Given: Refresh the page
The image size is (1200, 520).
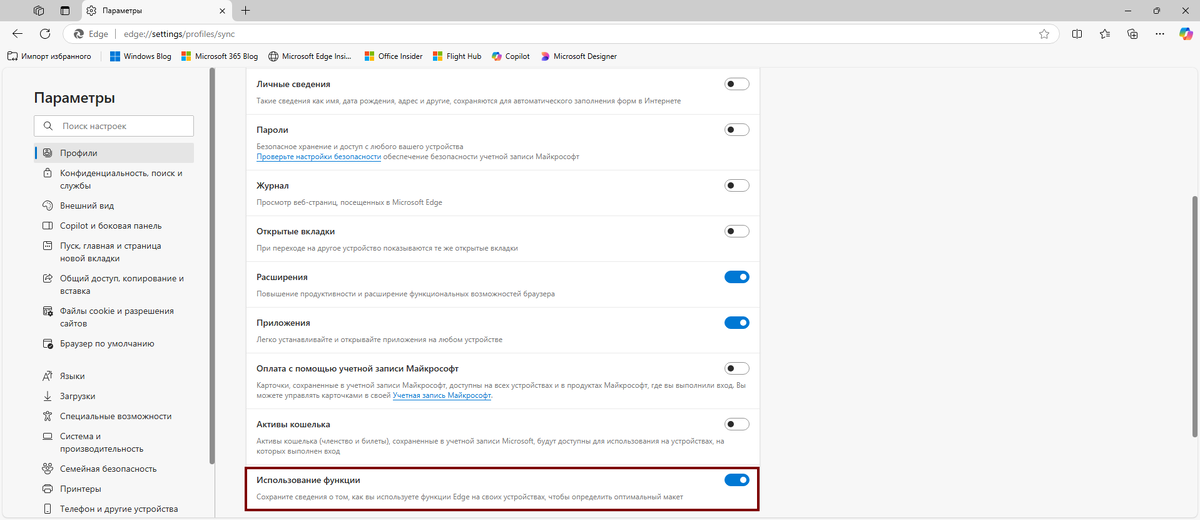Looking at the screenshot, I should coord(45,33).
